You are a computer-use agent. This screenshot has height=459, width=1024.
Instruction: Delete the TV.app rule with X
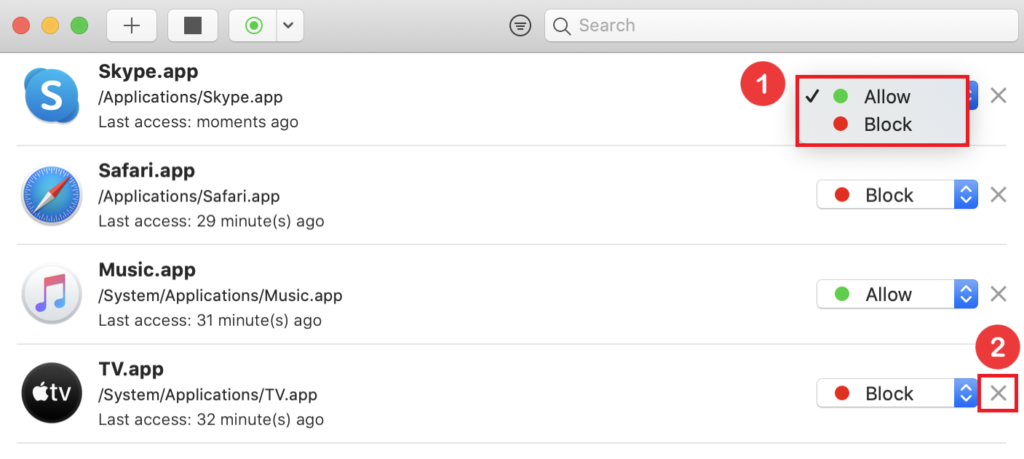point(998,393)
